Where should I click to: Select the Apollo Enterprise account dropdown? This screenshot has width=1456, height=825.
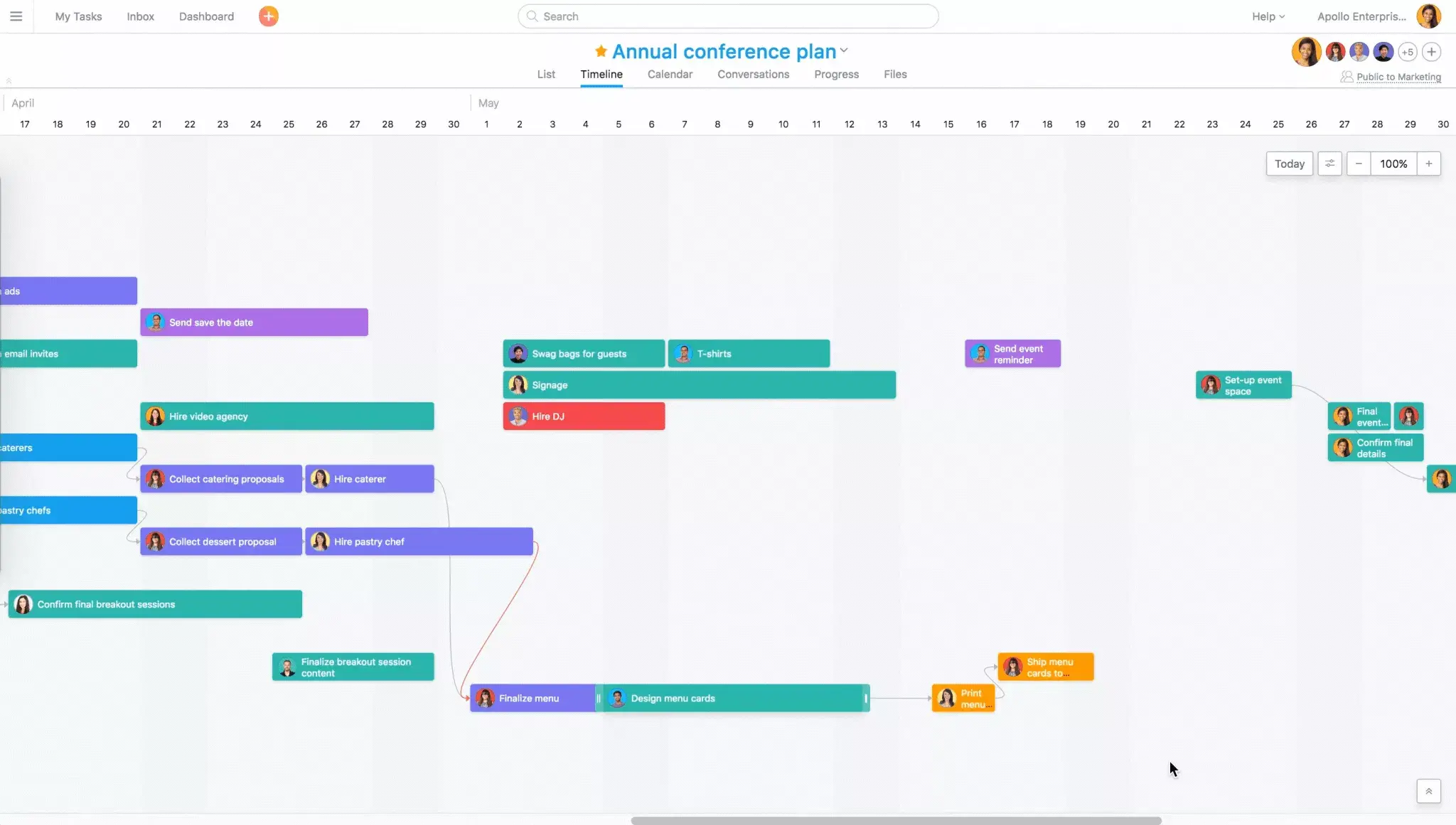click(x=1362, y=16)
